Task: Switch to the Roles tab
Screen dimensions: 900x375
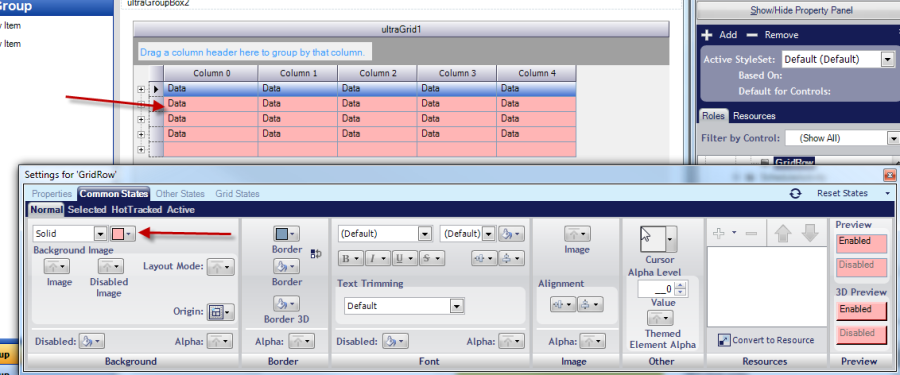Action: point(713,115)
